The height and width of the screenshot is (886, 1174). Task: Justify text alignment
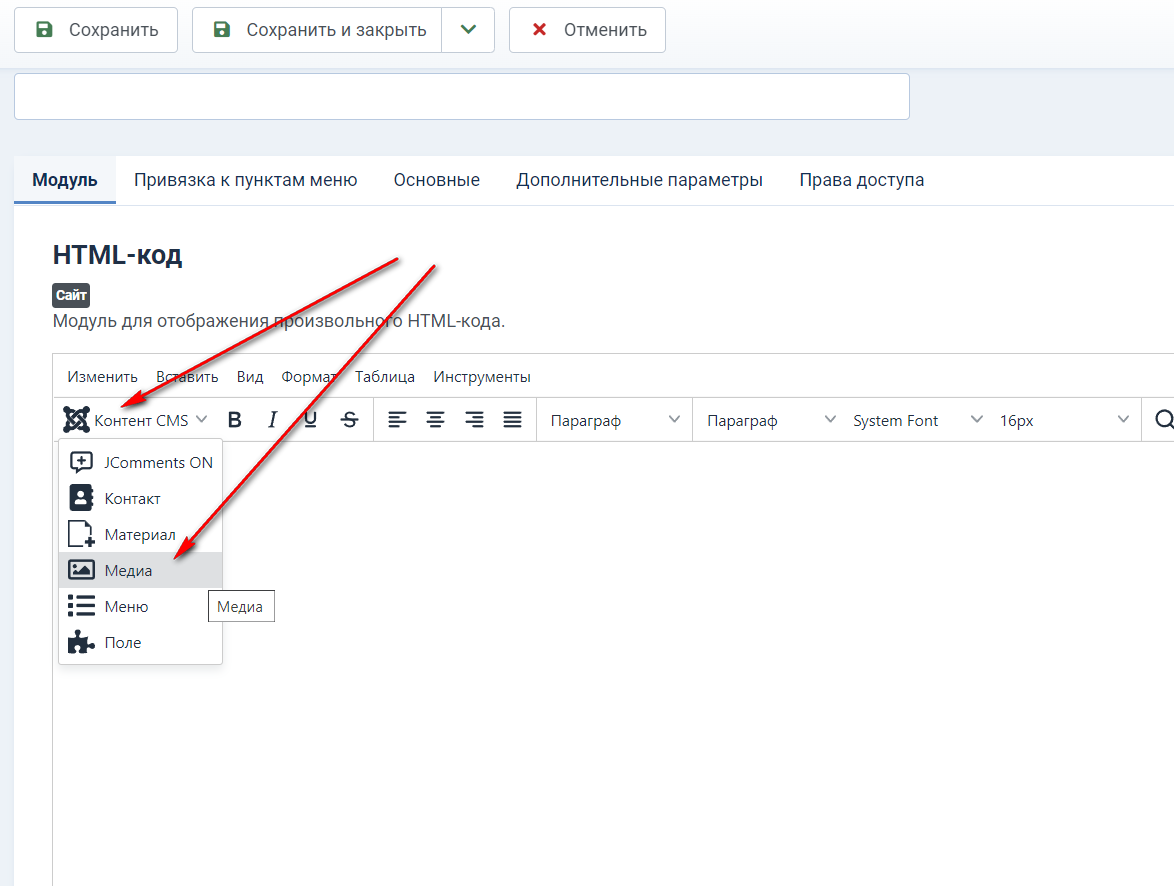point(512,420)
